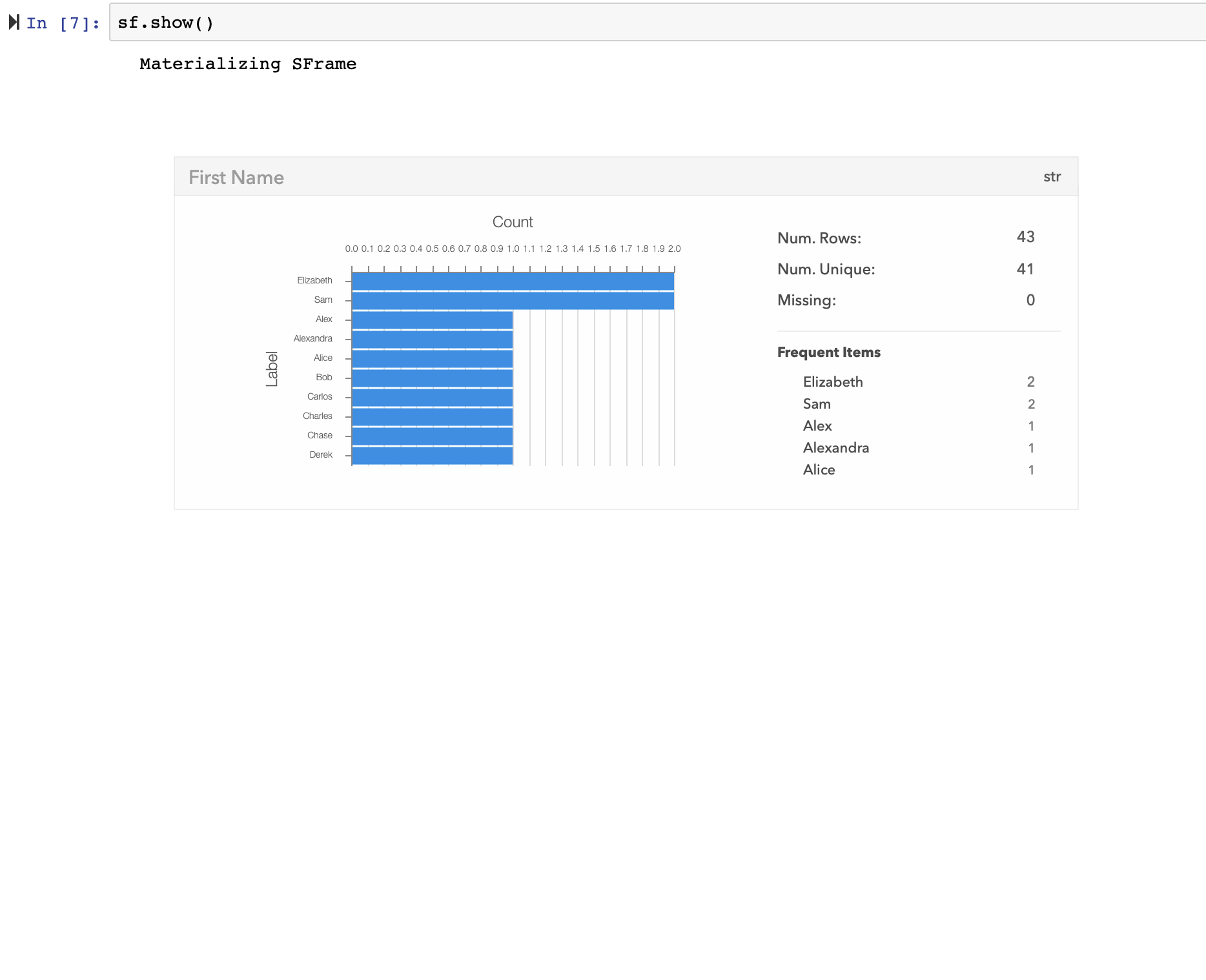Click the 'Derek' label on the y-axis
Screen dimensions: 1206x980
tap(321, 454)
